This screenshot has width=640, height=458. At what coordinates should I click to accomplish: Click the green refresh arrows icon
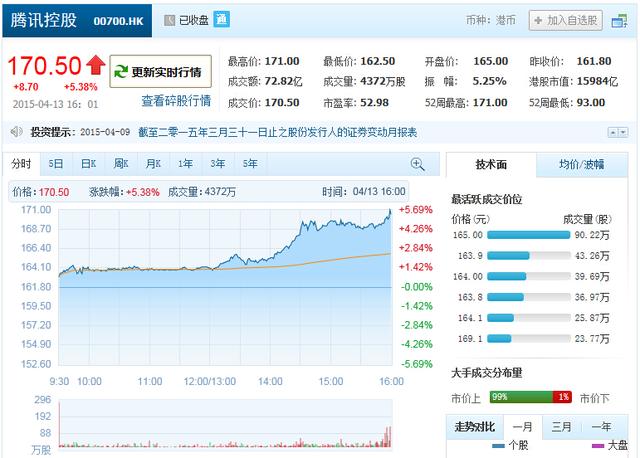(x=121, y=72)
